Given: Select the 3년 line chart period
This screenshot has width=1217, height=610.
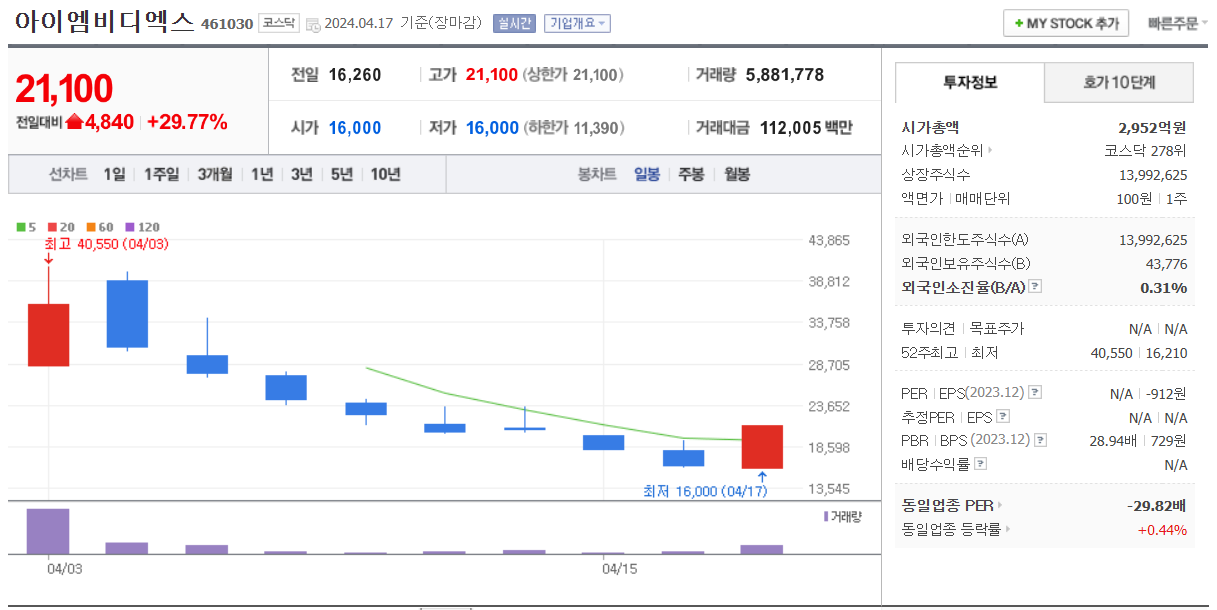Looking at the screenshot, I should pos(302,174).
